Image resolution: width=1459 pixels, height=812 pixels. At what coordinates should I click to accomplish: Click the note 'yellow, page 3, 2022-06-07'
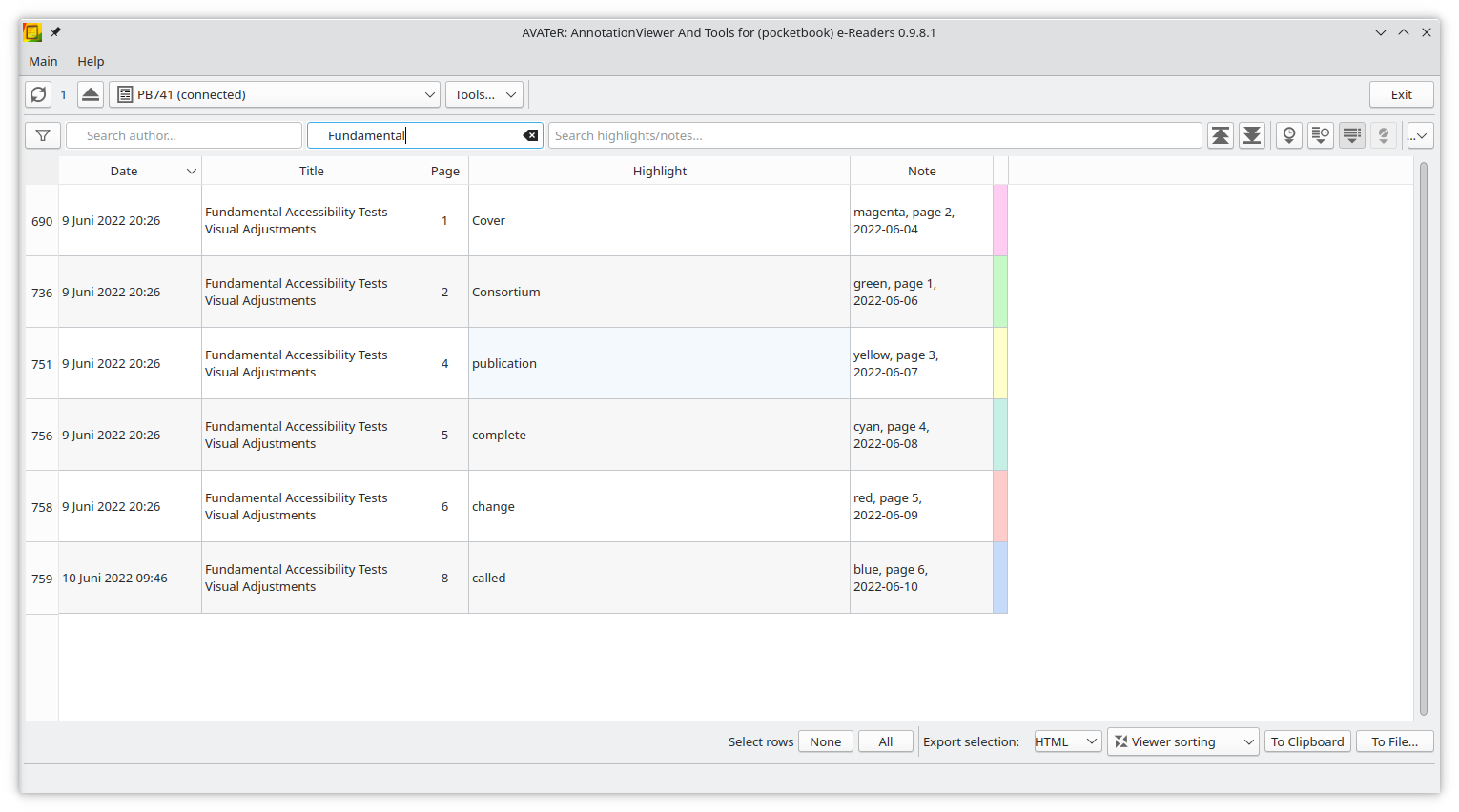(921, 363)
